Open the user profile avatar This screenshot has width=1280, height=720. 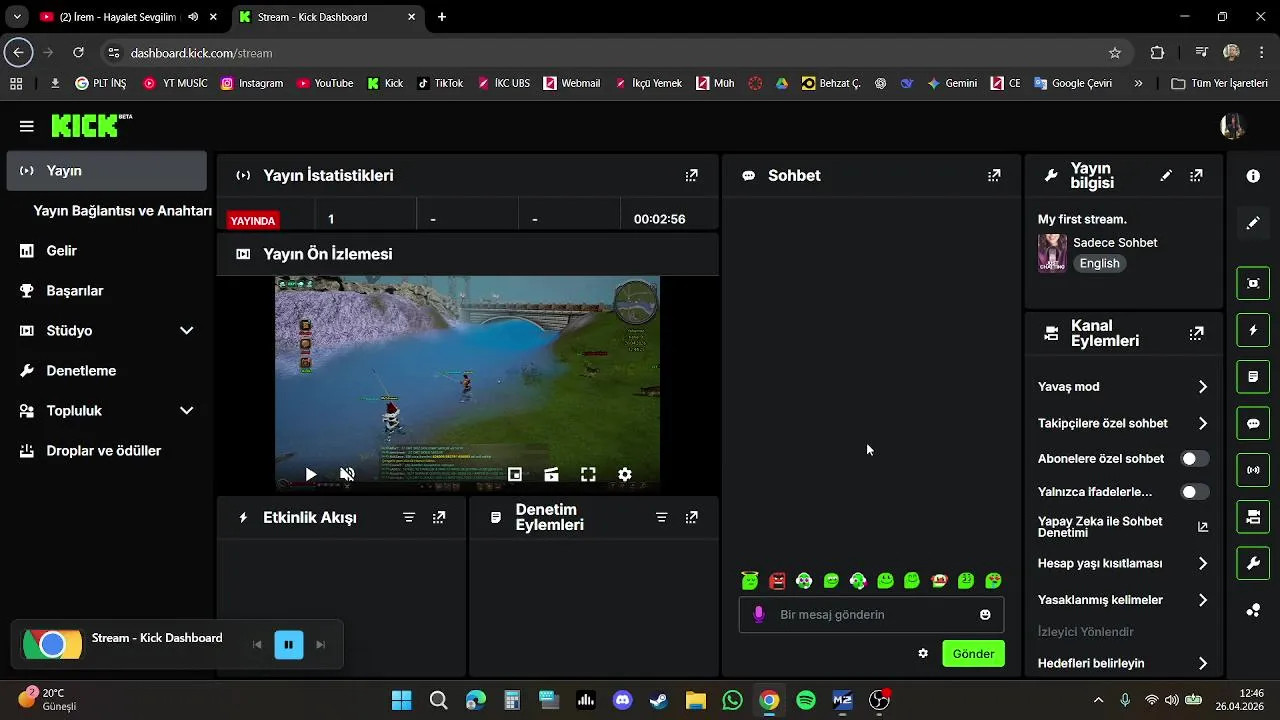1232,126
